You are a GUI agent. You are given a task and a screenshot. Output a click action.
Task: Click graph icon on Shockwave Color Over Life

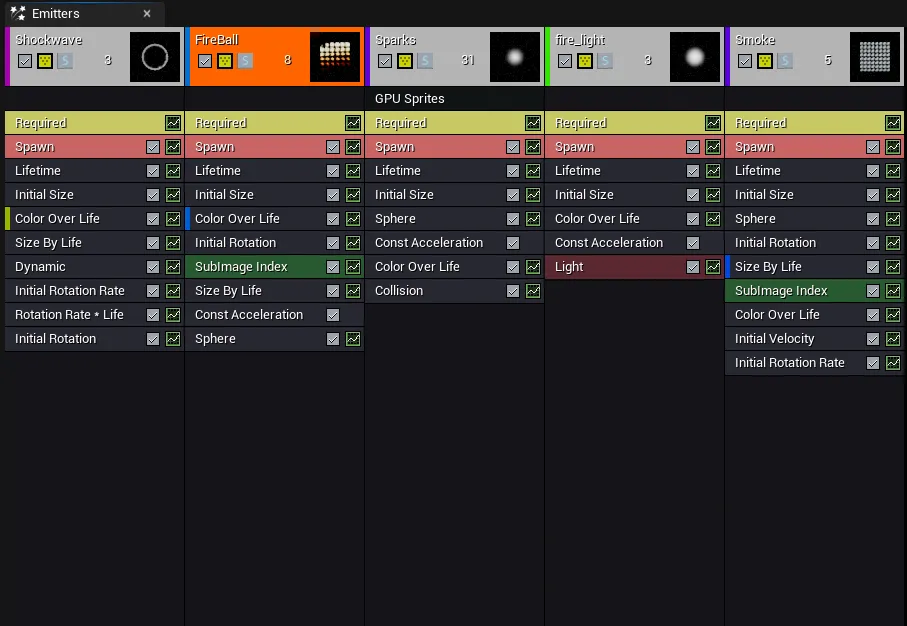coord(173,219)
